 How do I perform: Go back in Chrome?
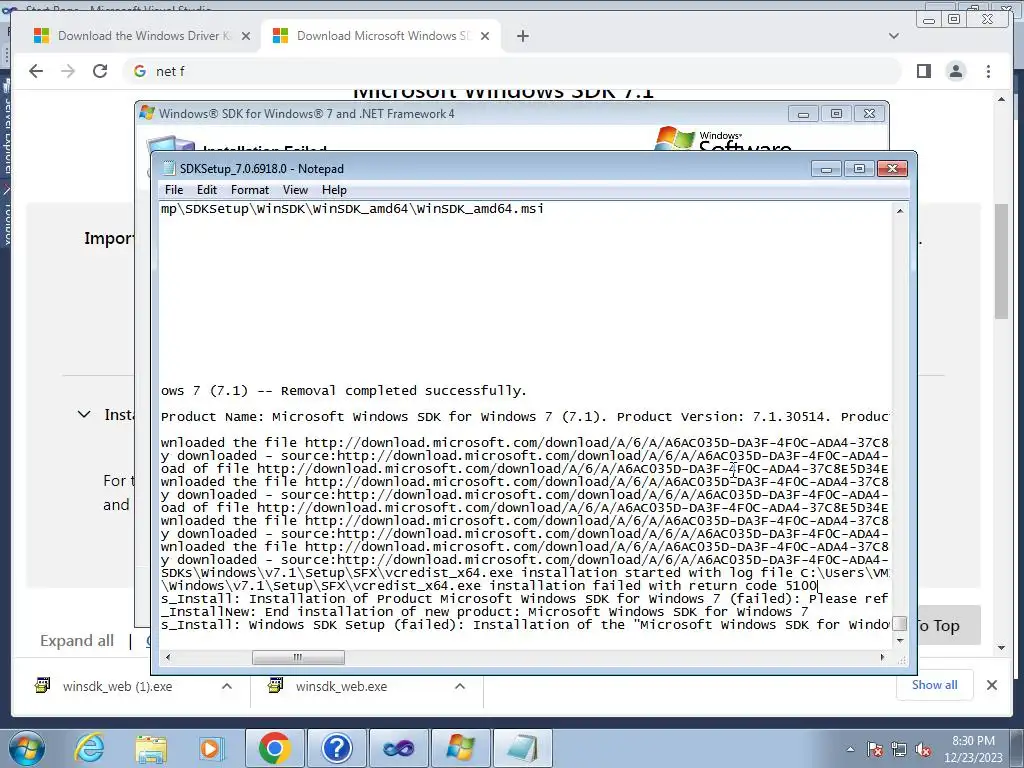[36, 71]
